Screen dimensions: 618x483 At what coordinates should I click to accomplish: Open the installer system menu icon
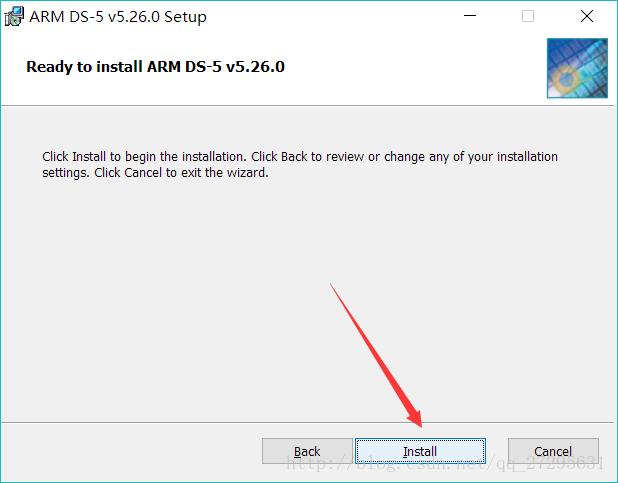tap(14, 17)
